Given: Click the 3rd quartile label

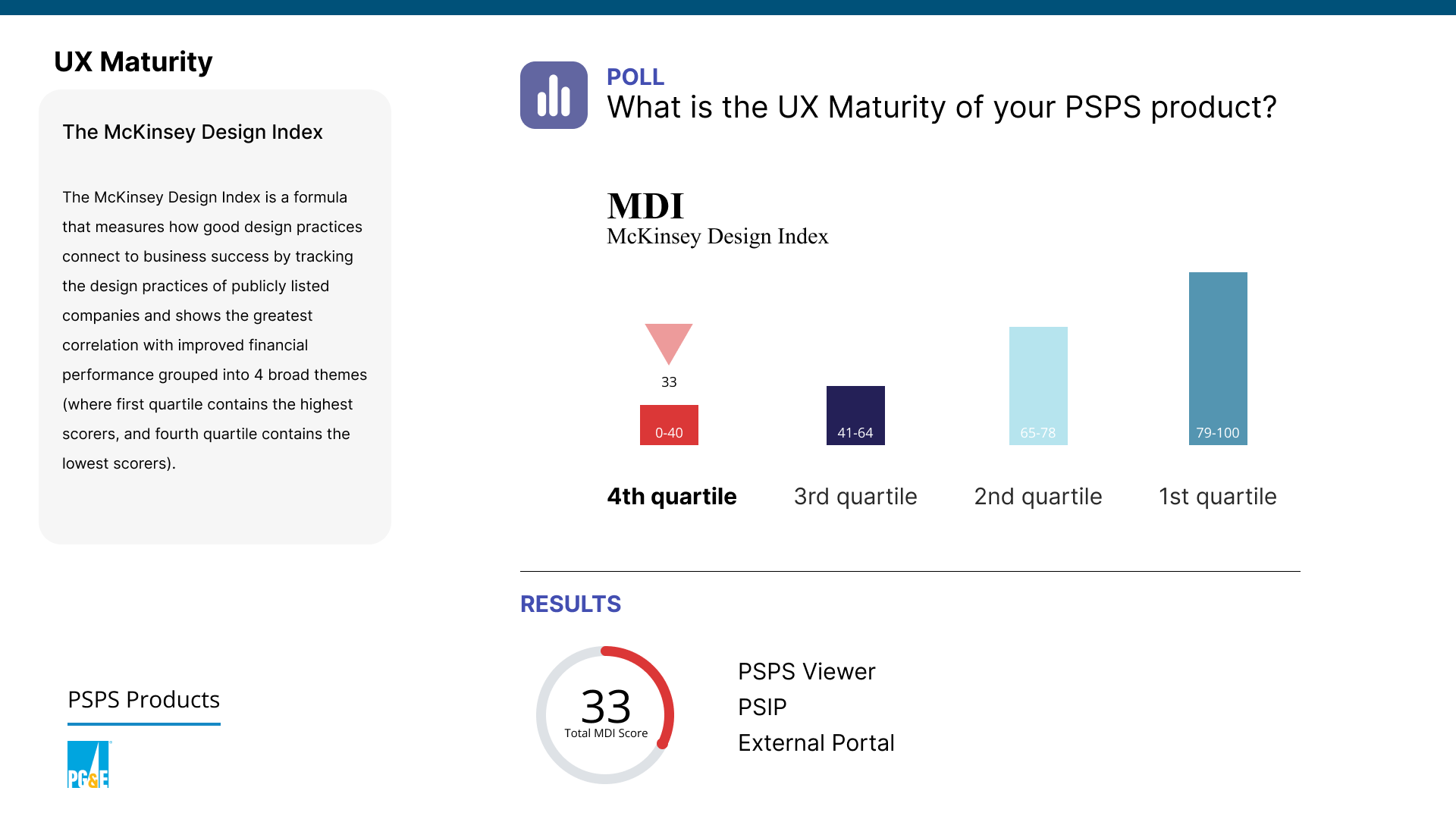Looking at the screenshot, I should [855, 497].
